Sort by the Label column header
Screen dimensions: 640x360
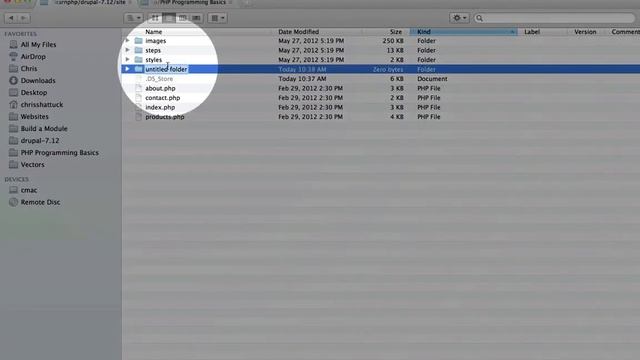point(532,31)
